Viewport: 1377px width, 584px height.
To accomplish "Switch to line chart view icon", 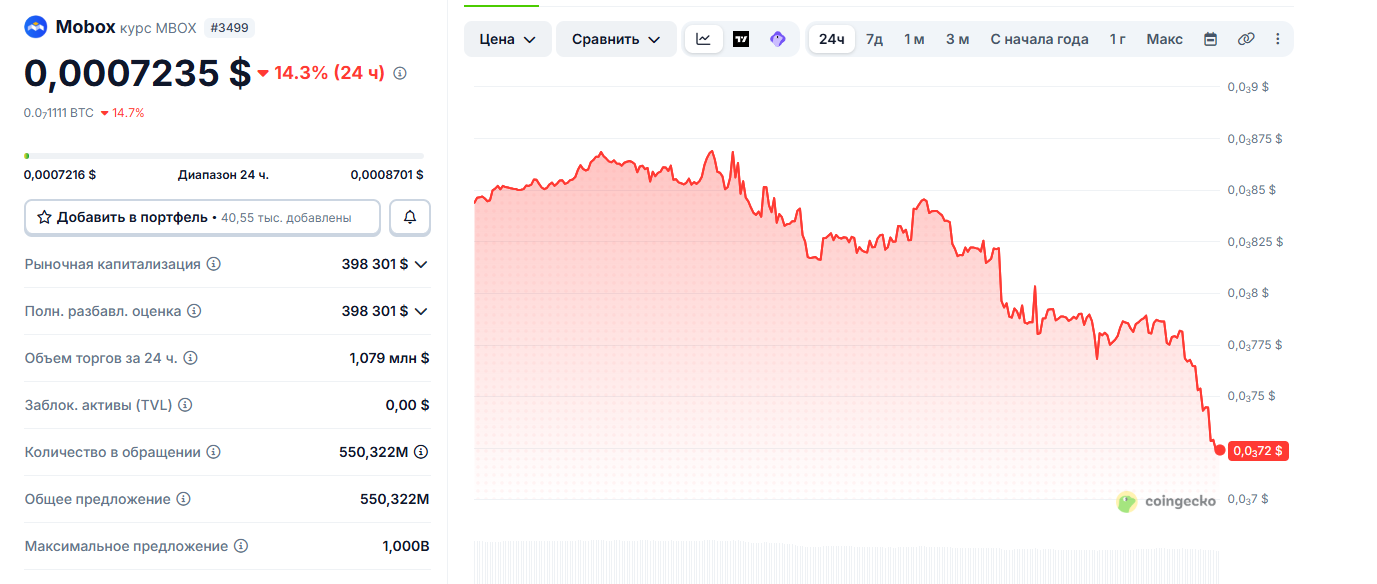I will click(x=704, y=39).
